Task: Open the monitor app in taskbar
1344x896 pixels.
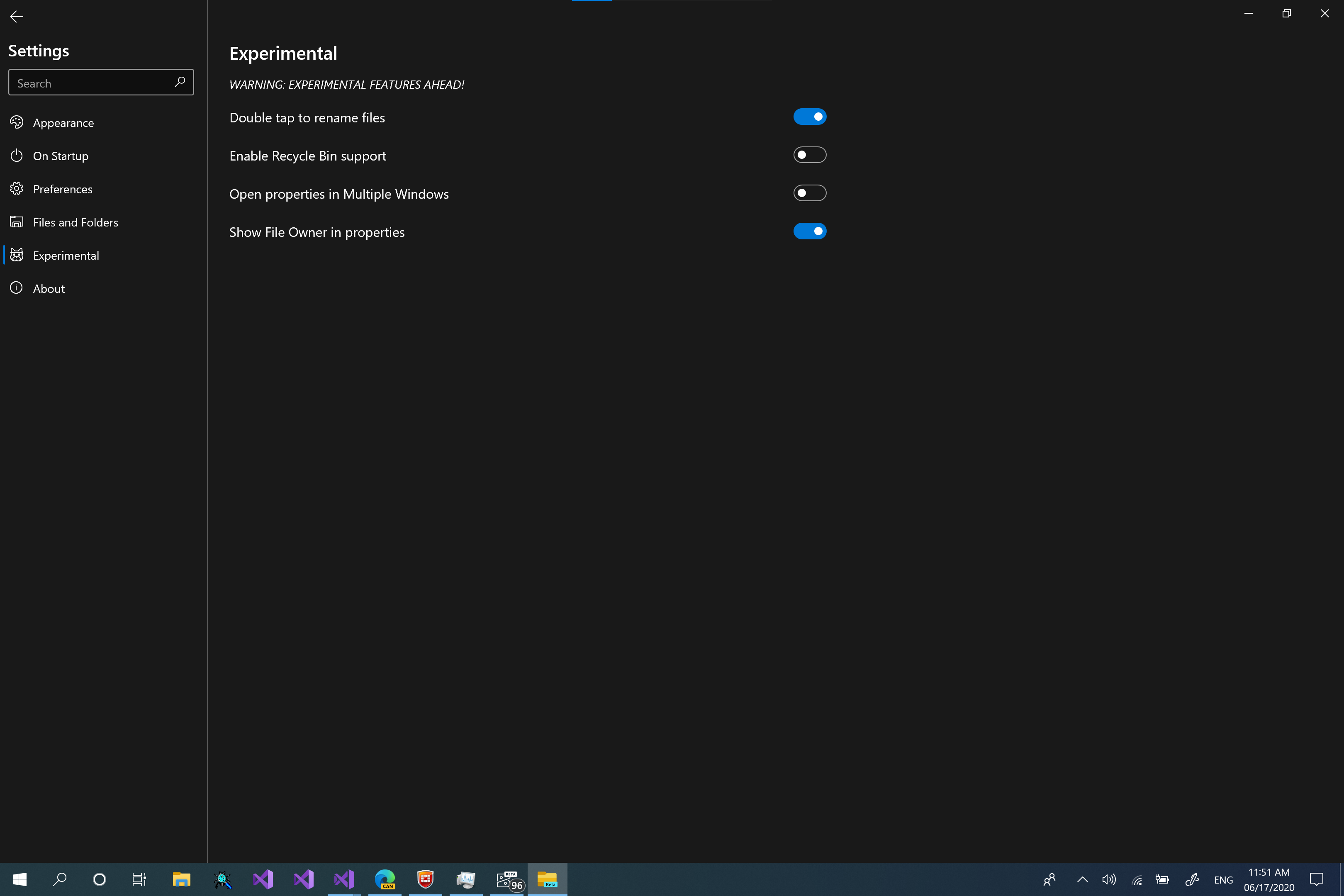Action: (x=466, y=879)
